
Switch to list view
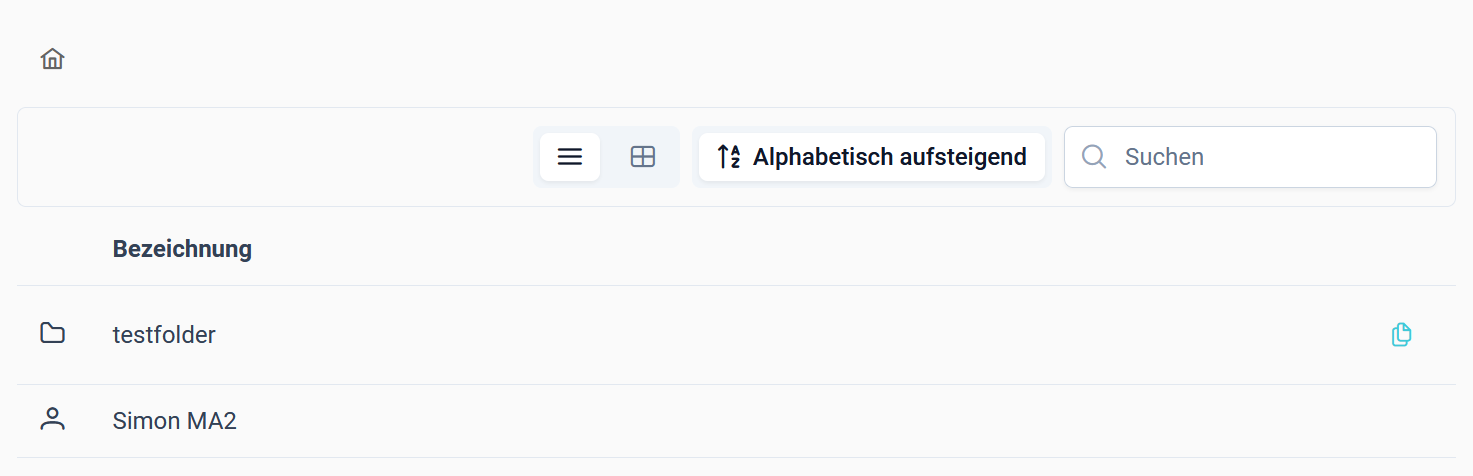point(570,157)
